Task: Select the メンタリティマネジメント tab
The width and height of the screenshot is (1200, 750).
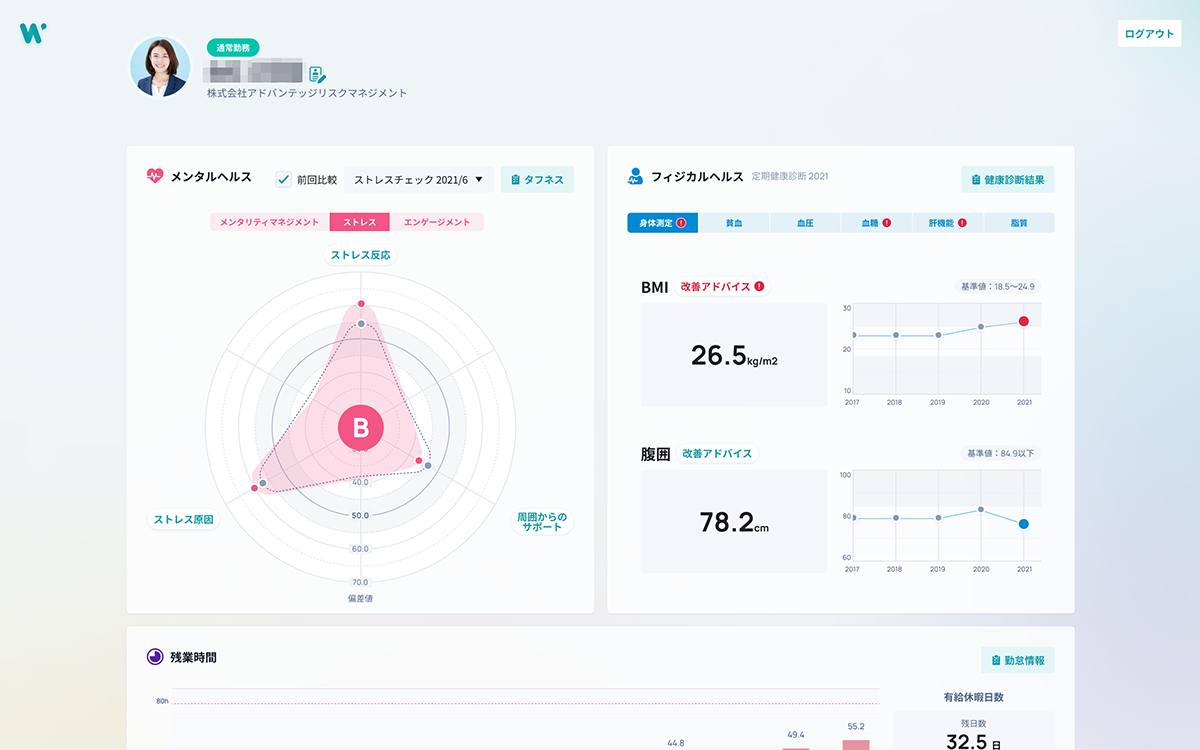Action: [x=269, y=222]
